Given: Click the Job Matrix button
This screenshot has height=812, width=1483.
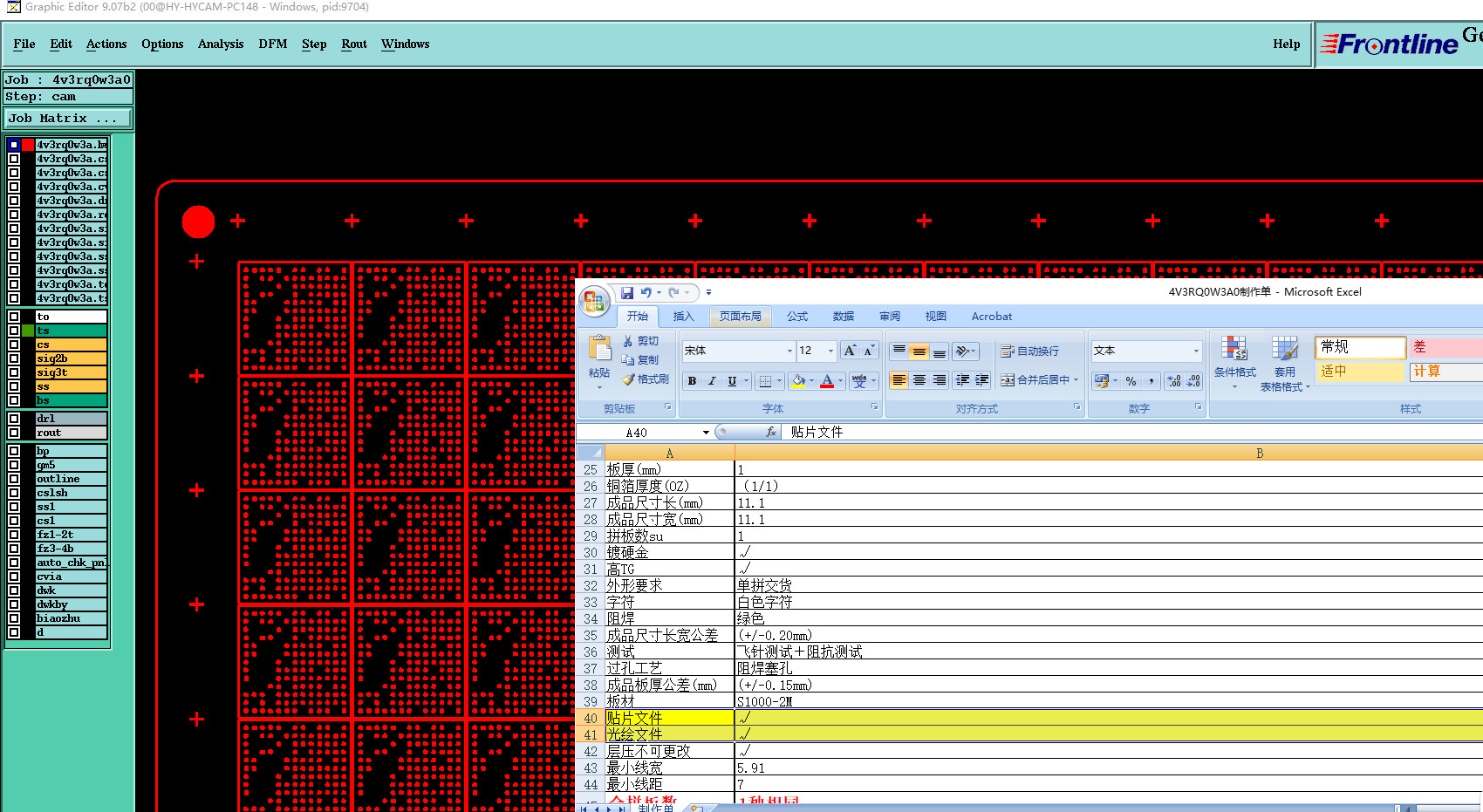Looking at the screenshot, I should (69, 119).
